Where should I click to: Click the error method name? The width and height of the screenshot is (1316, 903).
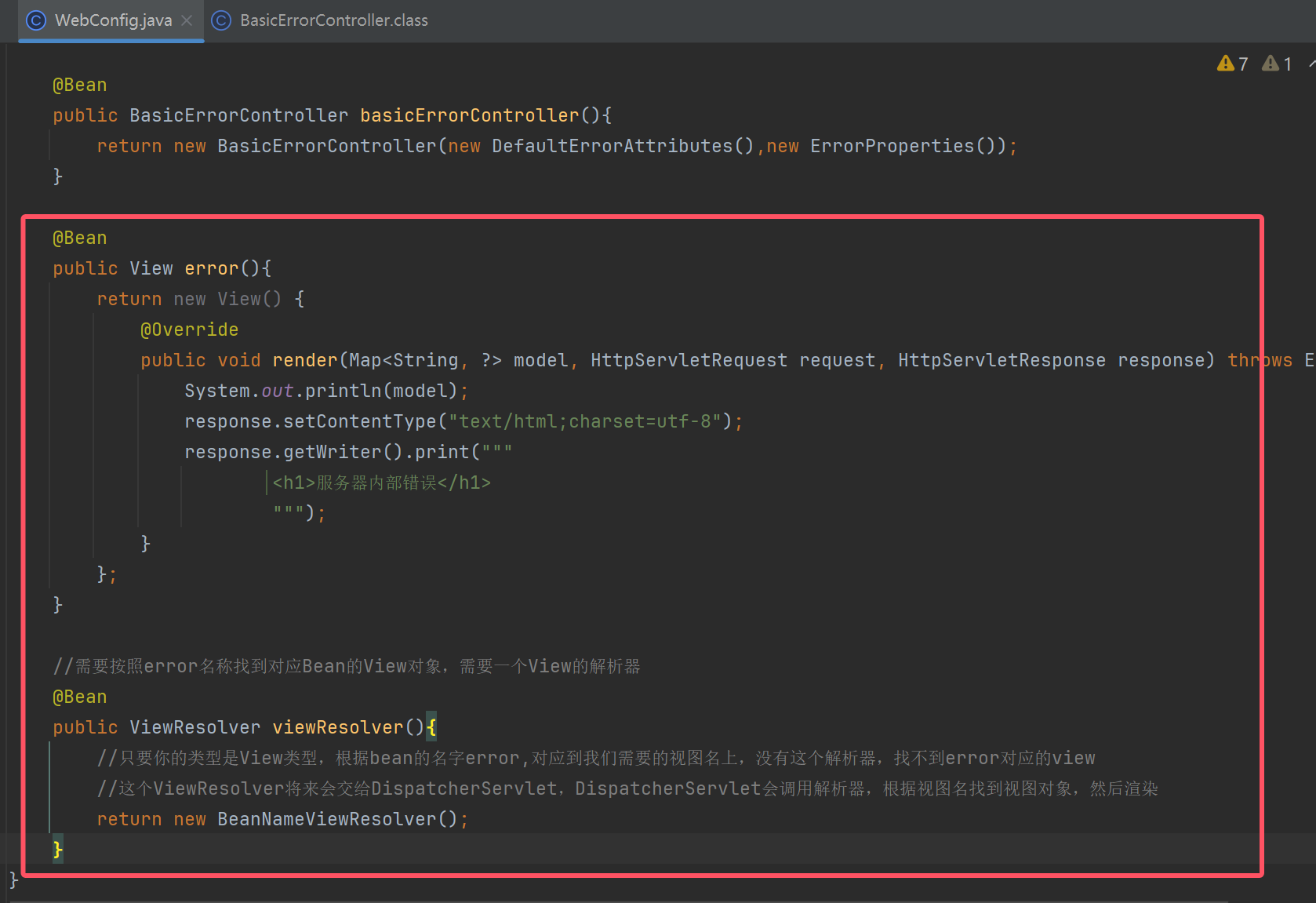(212, 268)
